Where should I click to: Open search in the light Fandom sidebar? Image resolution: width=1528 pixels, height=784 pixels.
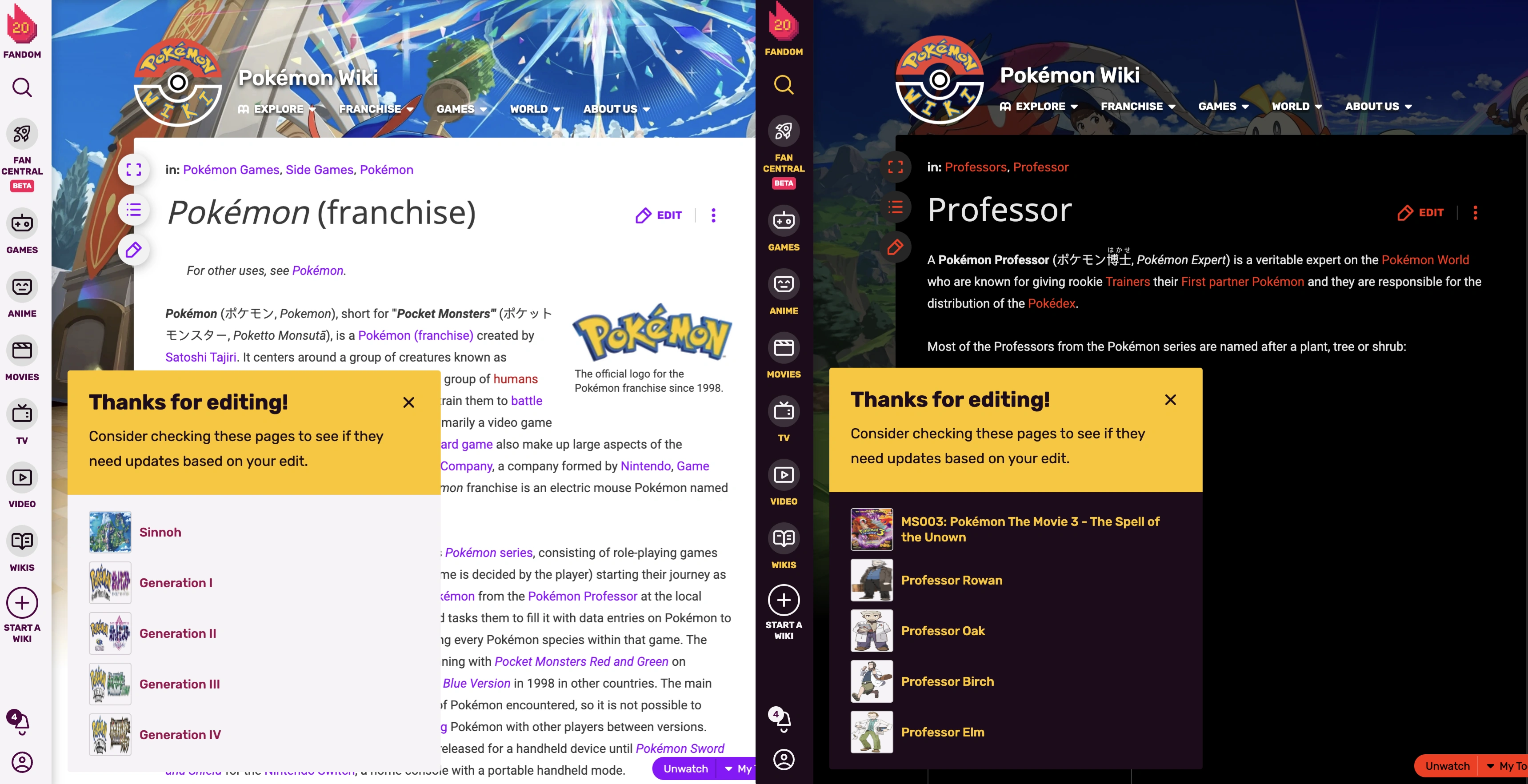click(x=22, y=88)
